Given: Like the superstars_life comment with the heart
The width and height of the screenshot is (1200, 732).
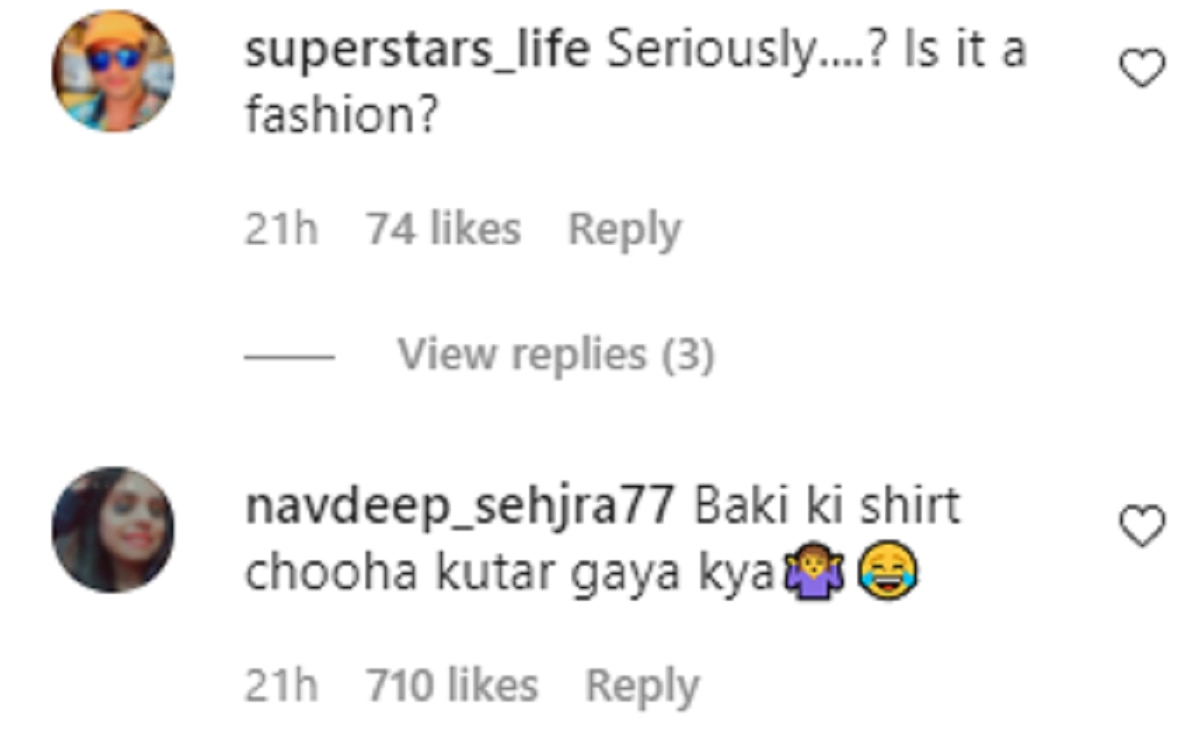Looking at the screenshot, I should click(1141, 70).
